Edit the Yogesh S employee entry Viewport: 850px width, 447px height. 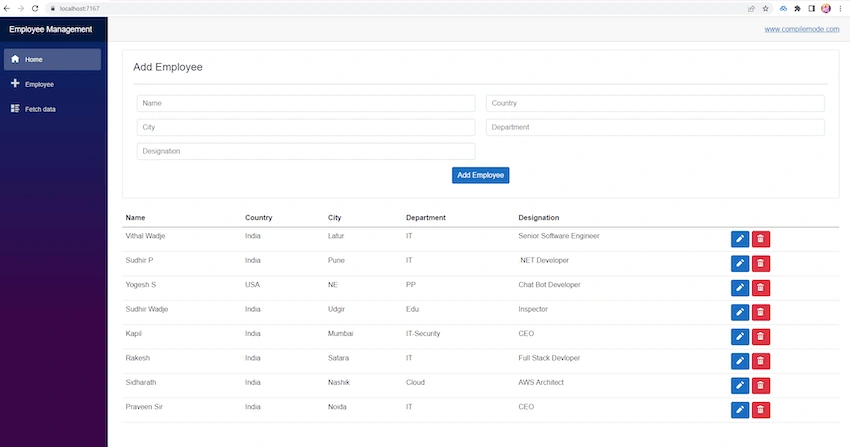pos(739,288)
